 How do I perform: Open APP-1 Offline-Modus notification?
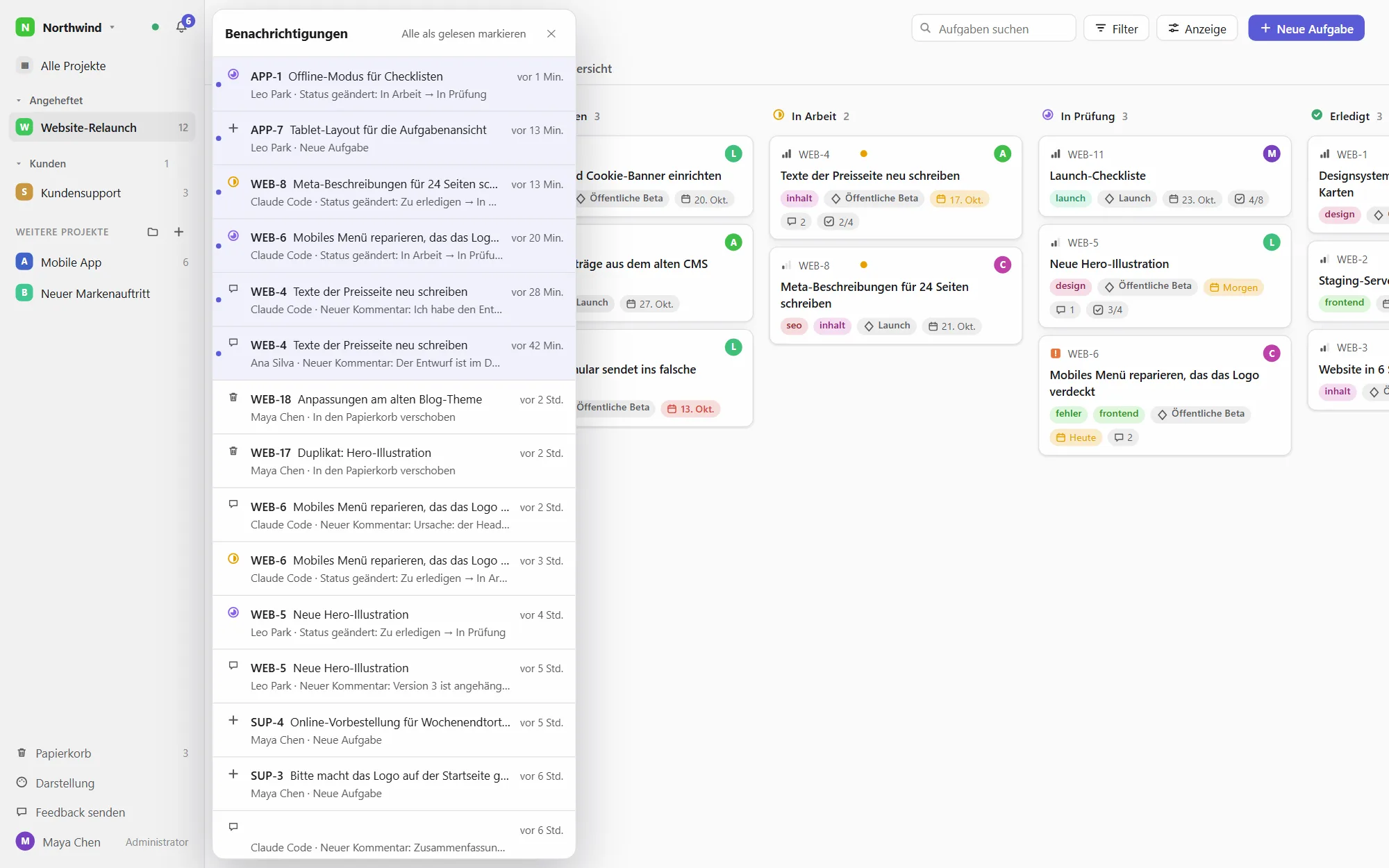(x=394, y=85)
